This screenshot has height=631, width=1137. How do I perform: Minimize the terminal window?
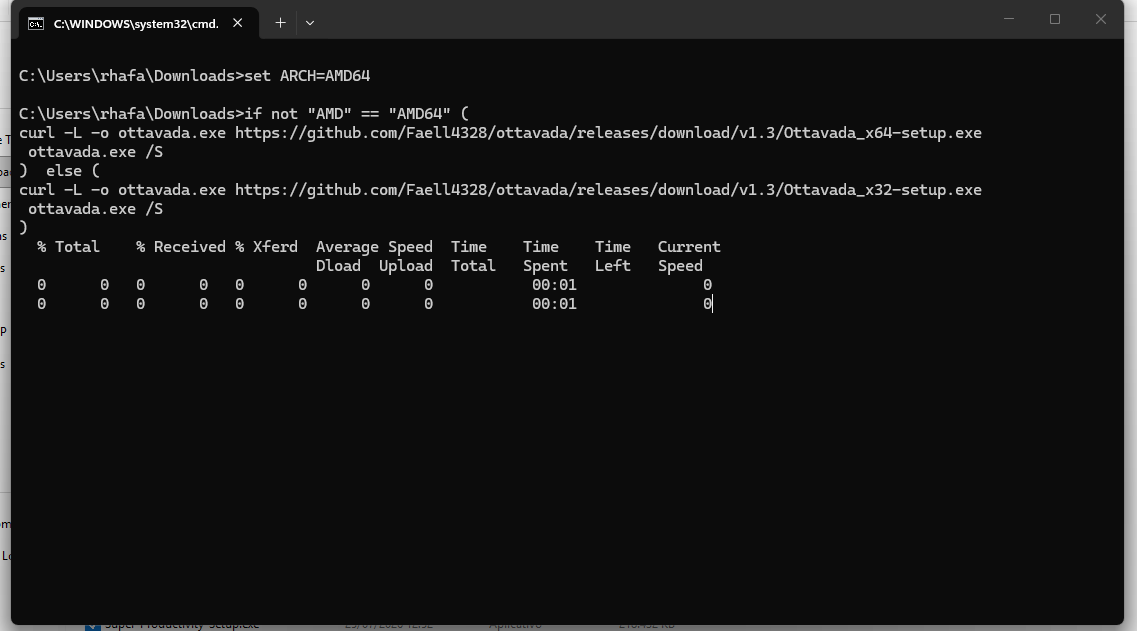(x=1009, y=20)
